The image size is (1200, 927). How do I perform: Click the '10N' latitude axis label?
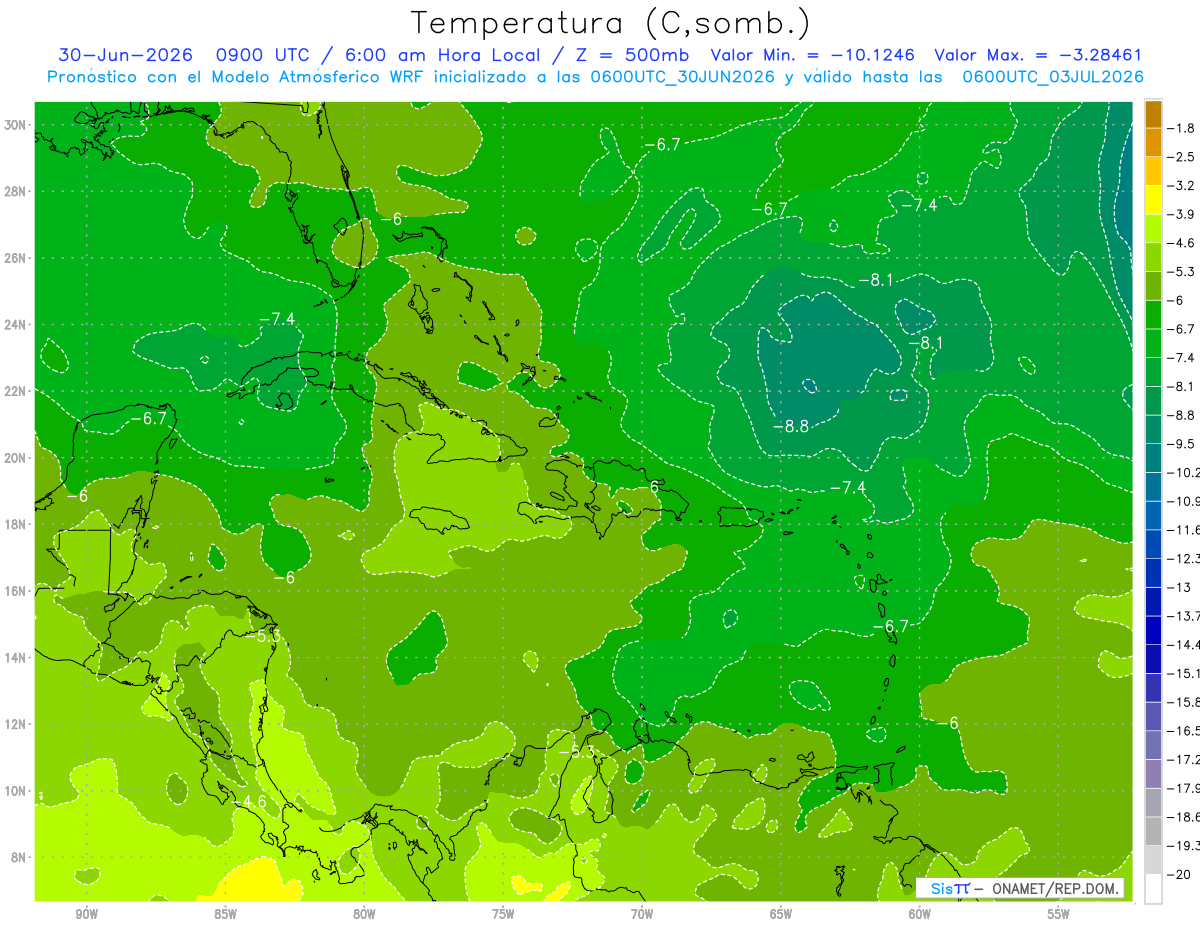[x=17, y=791]
